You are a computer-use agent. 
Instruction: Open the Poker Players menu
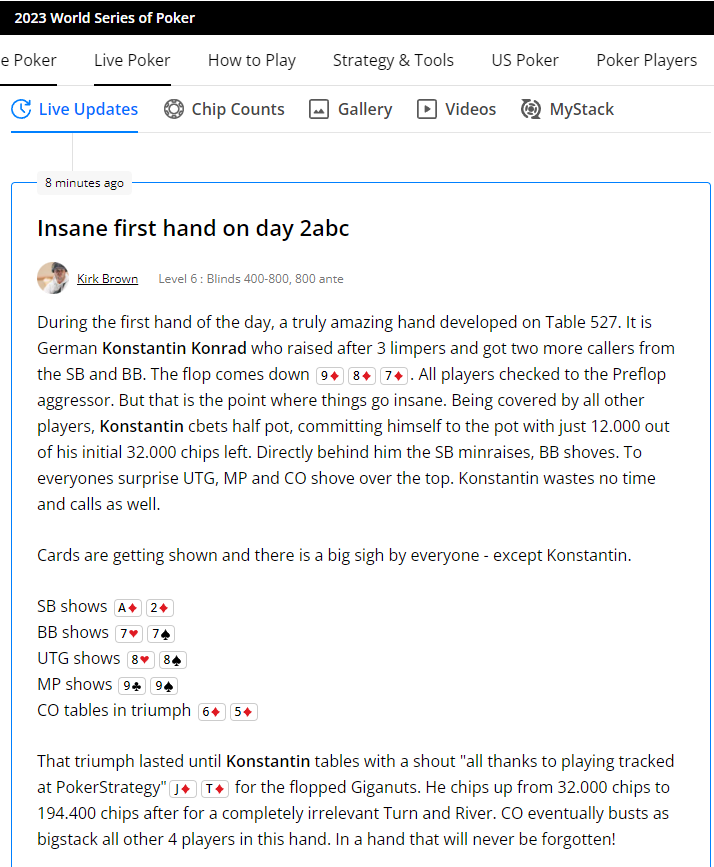click(647, 60)
